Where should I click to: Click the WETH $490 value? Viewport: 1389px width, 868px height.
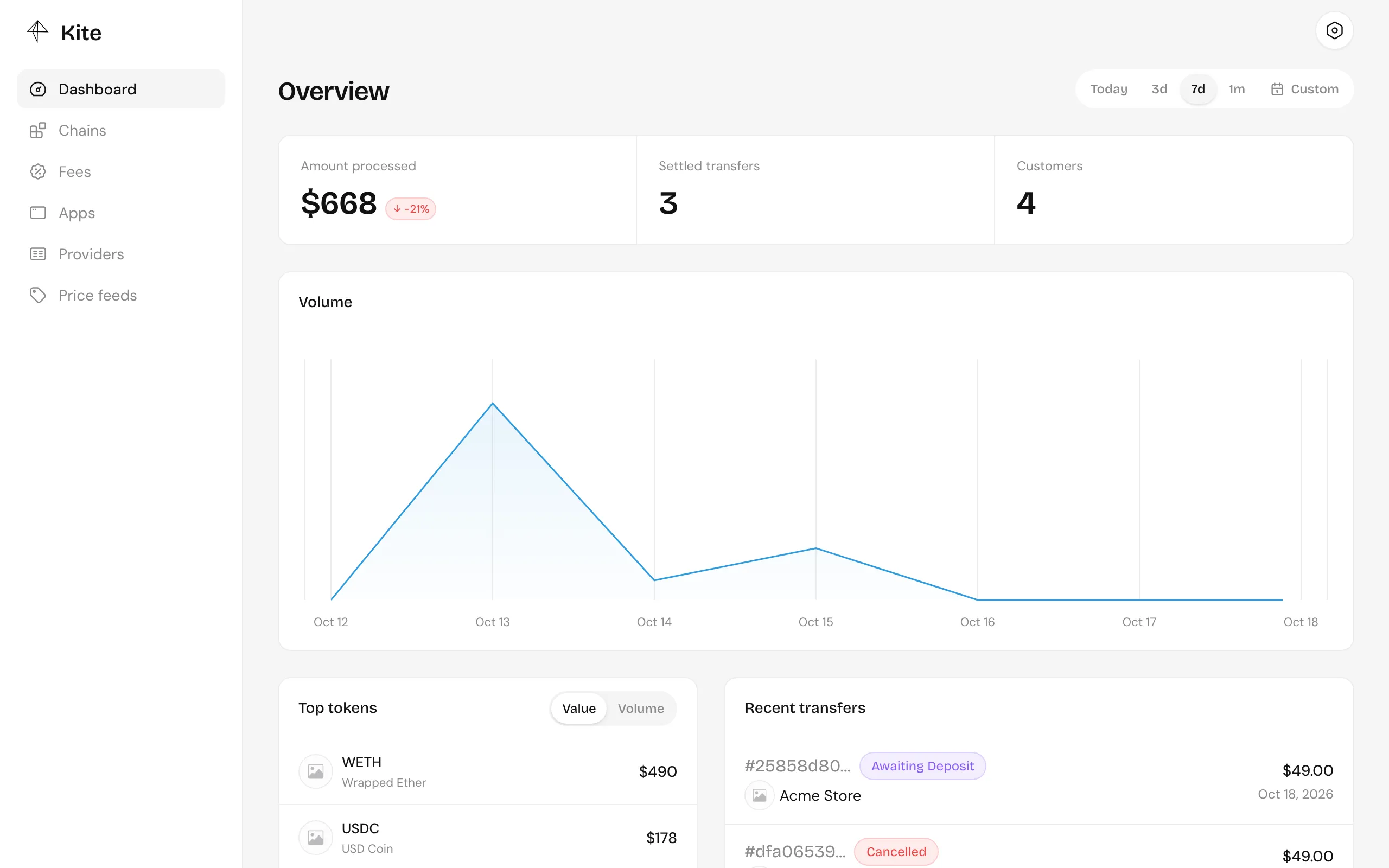pos(658,771)
